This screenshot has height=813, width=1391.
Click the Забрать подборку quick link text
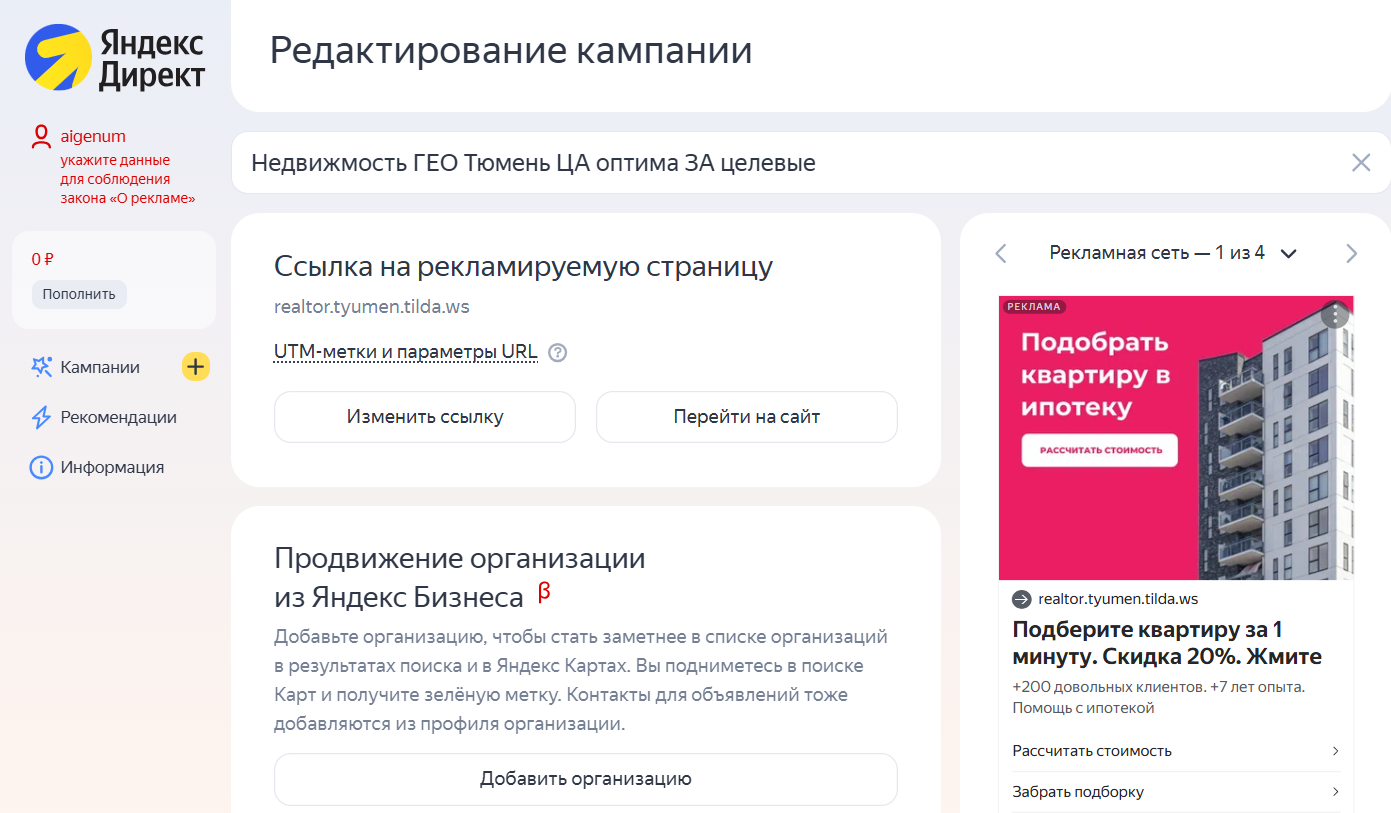[x=1078, y=792]
